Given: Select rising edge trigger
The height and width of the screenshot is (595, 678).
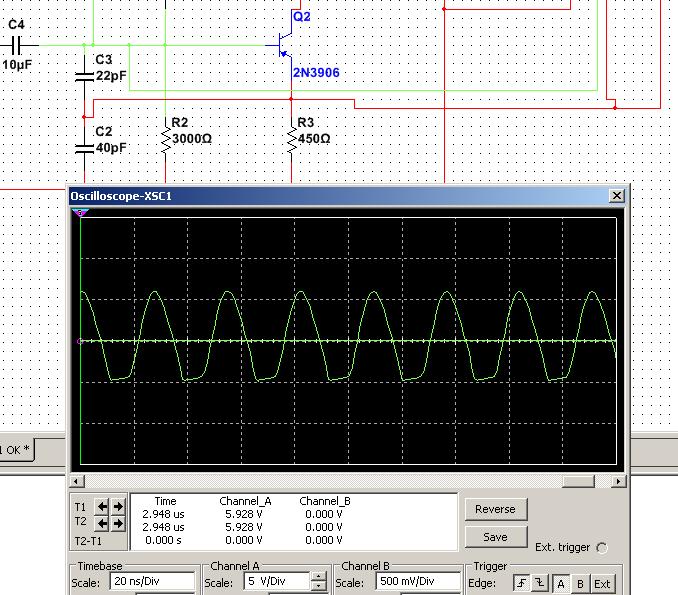Looking at the screenshot, I should click(521, 583).
